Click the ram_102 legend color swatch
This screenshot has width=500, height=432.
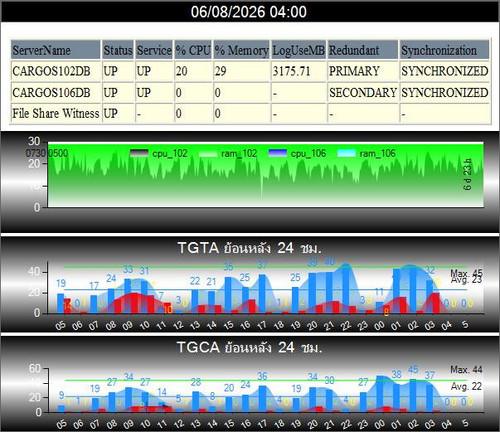208,153
